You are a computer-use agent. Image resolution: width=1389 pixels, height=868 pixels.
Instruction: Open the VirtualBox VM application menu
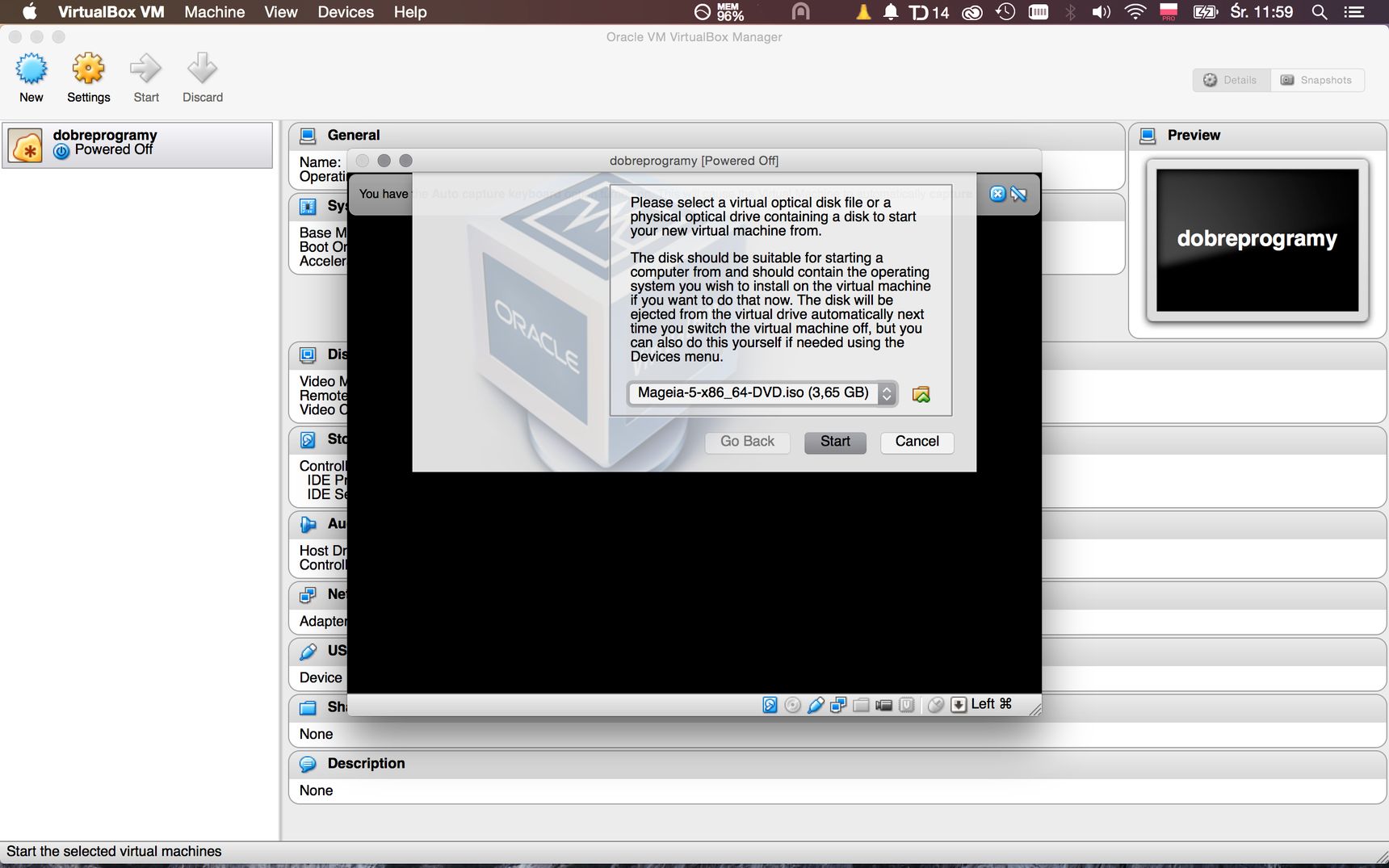[x=111, y=12]
